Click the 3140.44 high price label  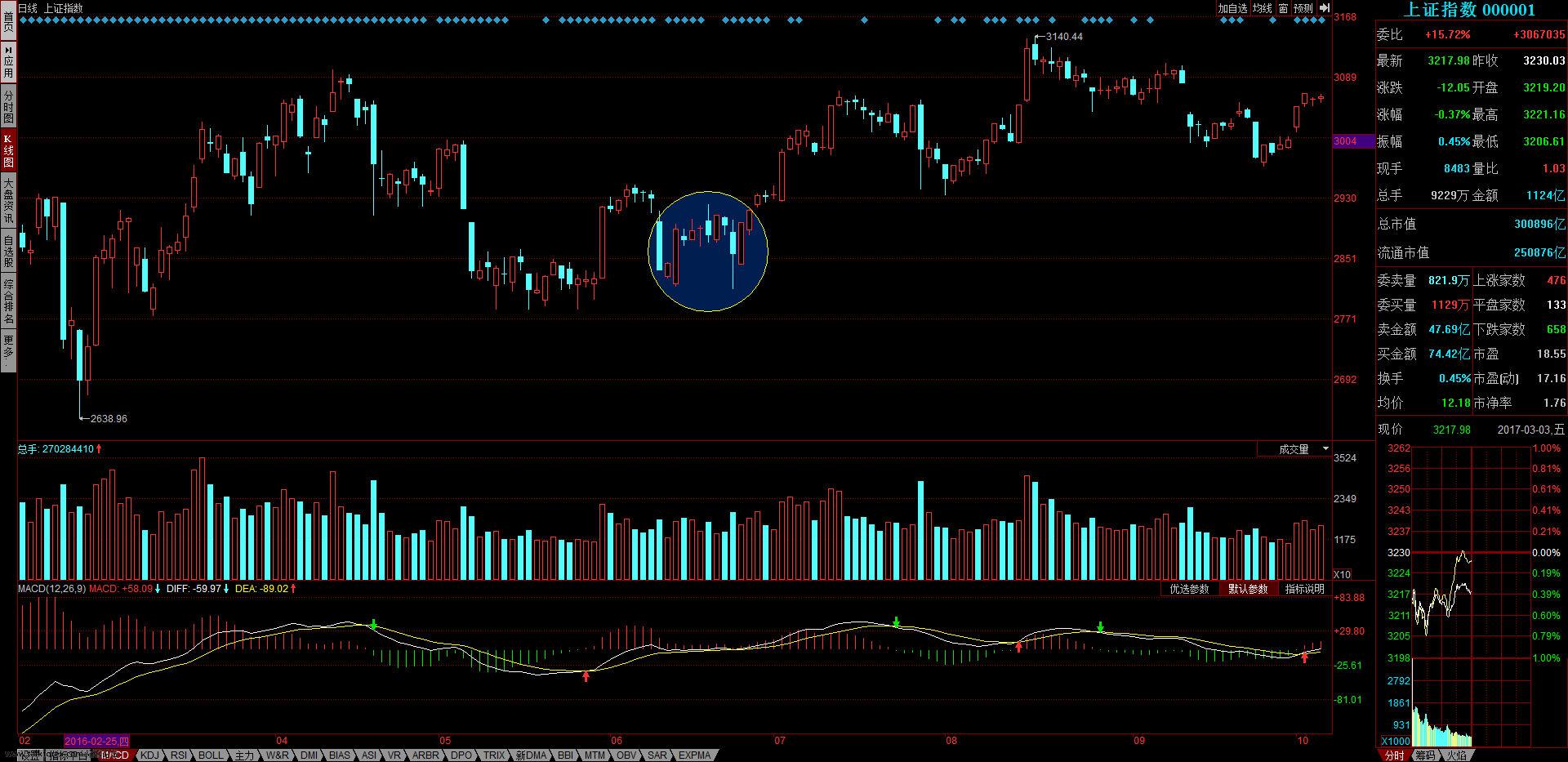click(1064, 37)
